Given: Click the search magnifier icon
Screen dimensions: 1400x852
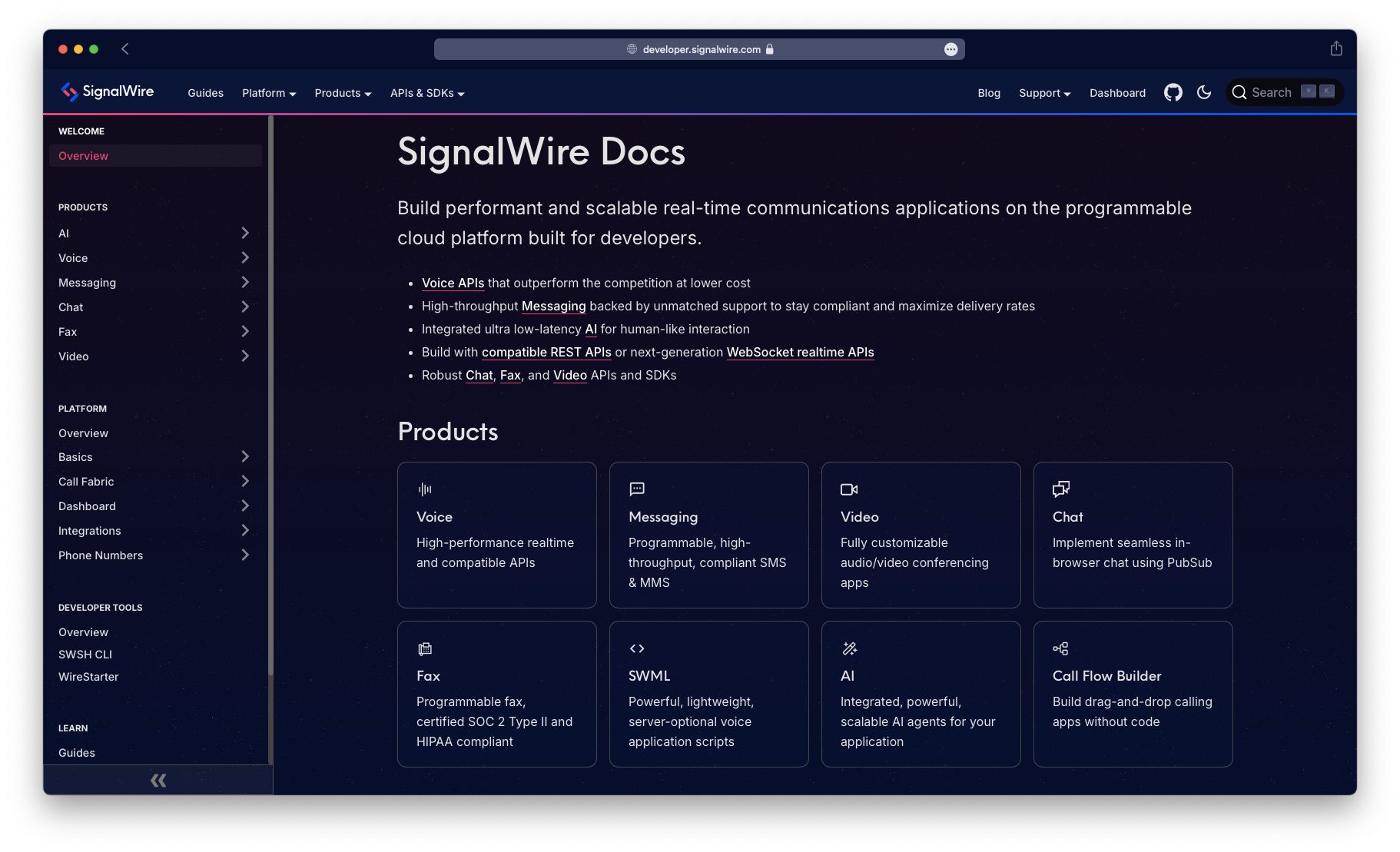Looking at the screenshot, I should pyautogui.click(x=1239, y=93).
